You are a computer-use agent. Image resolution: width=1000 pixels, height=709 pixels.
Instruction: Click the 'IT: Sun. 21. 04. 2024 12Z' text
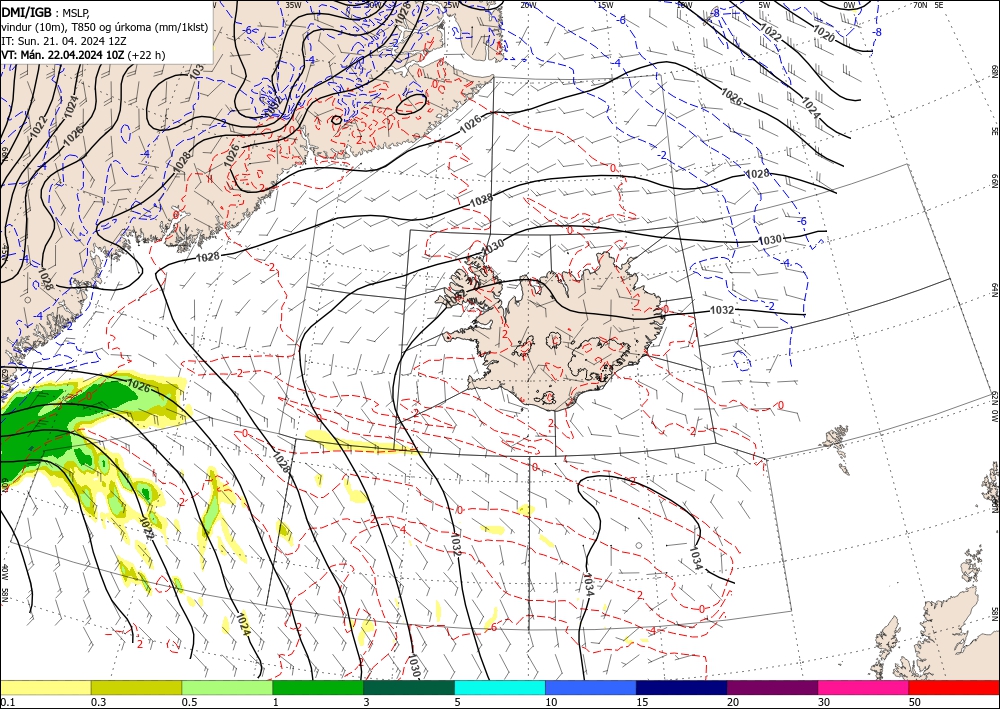[x=64, y=41]
